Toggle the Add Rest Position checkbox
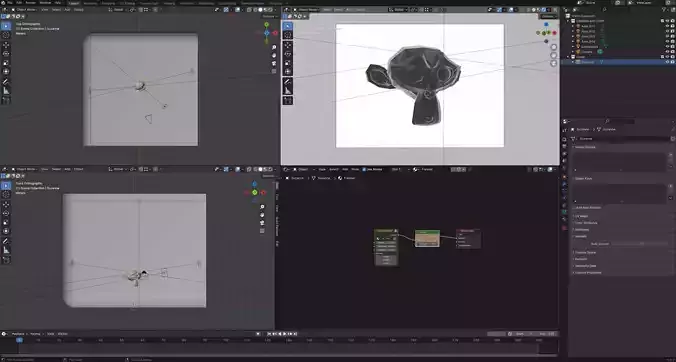This screenshot has height=362, width=676. 575,208
